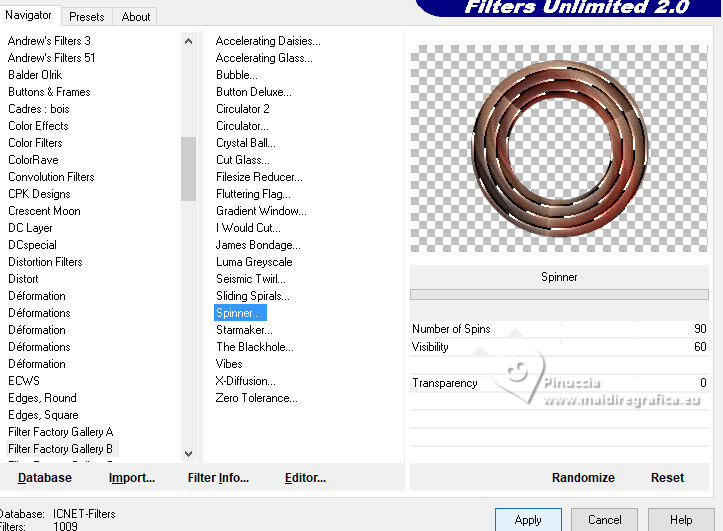
Task: Choose Crystal Ball filter
Action: (x=246, y=143)
